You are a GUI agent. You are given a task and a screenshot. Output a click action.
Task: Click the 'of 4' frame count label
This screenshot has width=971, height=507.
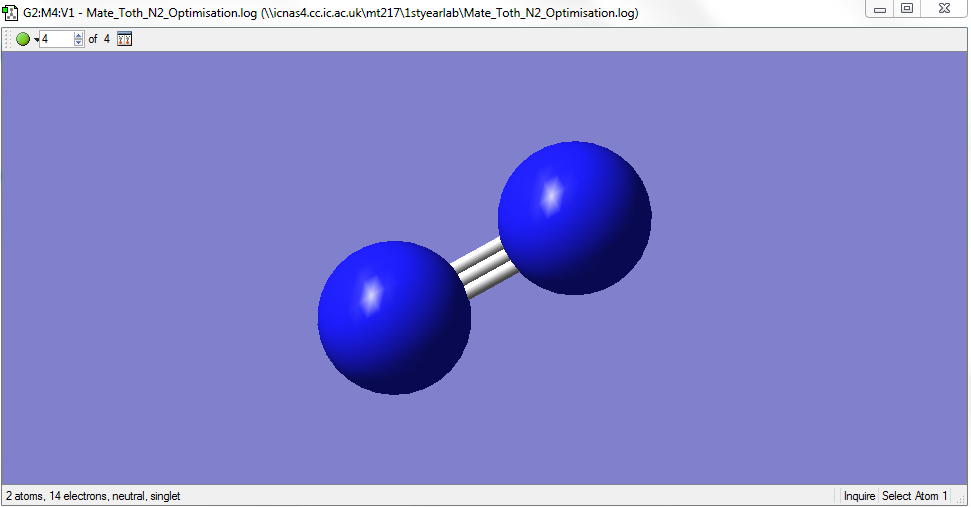pos(99,39)
